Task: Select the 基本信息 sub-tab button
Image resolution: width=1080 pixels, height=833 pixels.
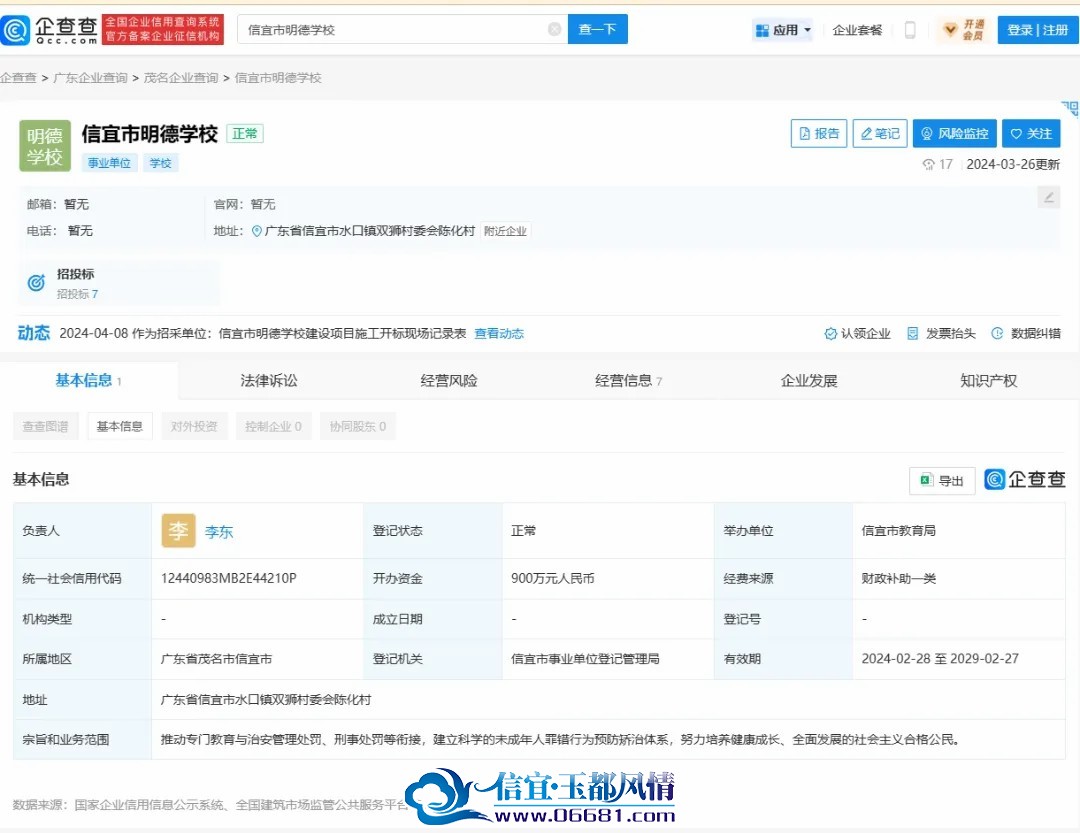Action: click(120, 426)
